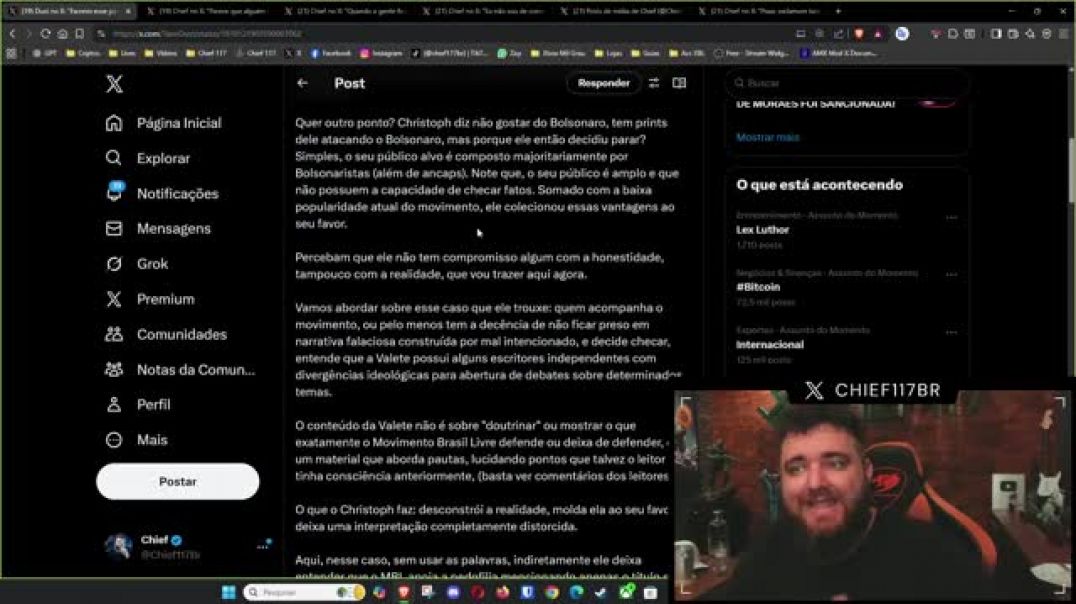Open Mensagens envelope icon
1076x604 pixels.
pos(115,229)
